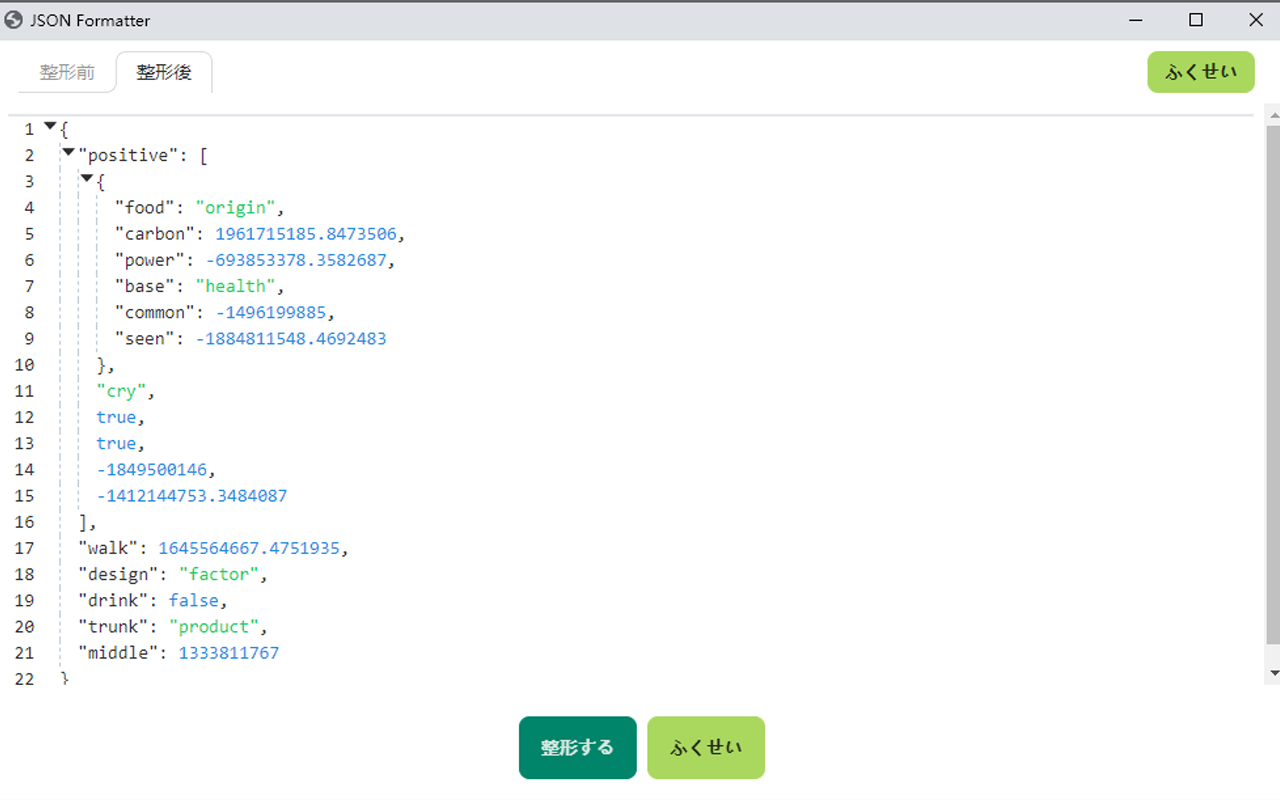Screen dimensions: 1280x800
Task: Click the 整形する button
Action: coord(577,747)
